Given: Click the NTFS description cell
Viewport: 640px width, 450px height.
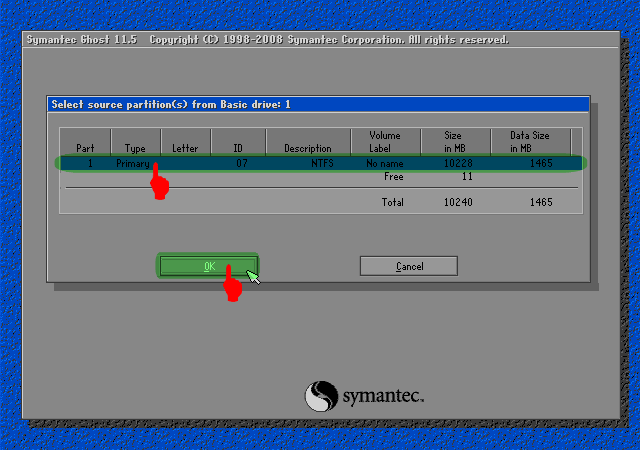Looking at the screenshot, I should (x=322, y=163).
